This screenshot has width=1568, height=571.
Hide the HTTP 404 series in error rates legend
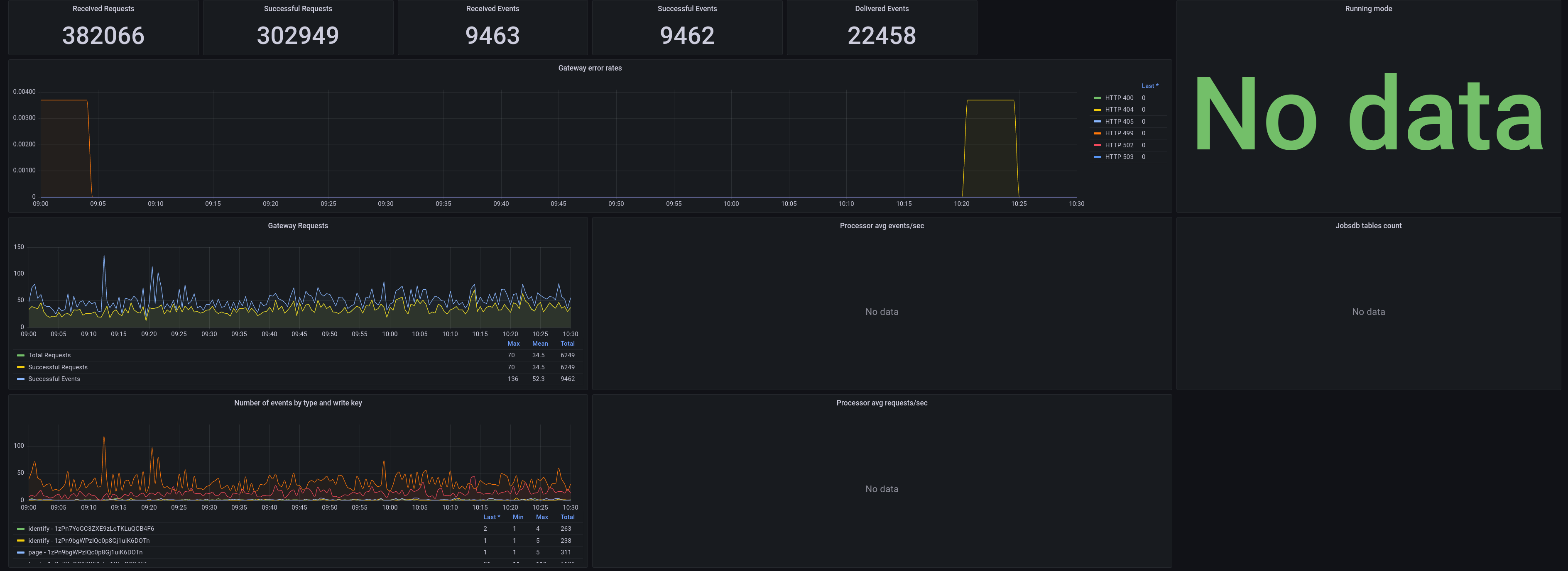tap(1119, 110)
